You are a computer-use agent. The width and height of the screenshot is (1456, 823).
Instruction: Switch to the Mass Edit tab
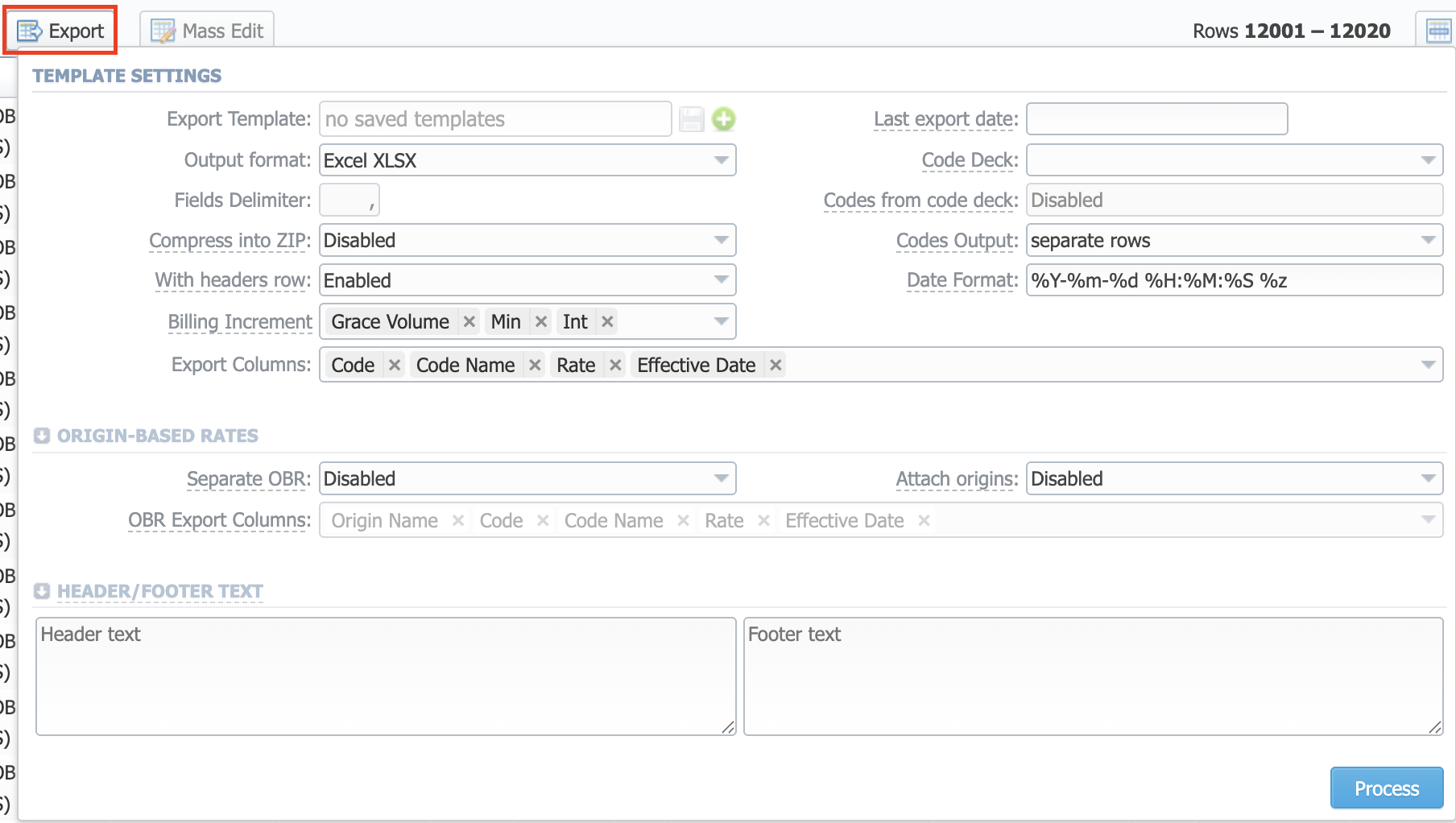point(207,30)
